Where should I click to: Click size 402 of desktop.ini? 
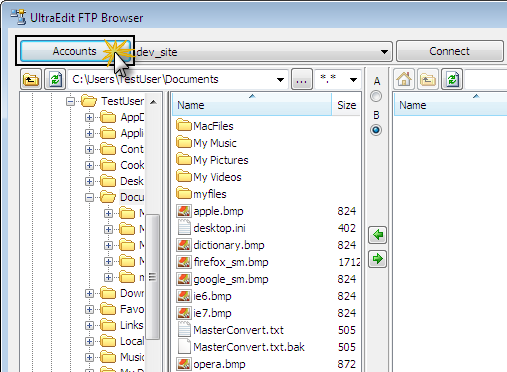click(347, 228)
